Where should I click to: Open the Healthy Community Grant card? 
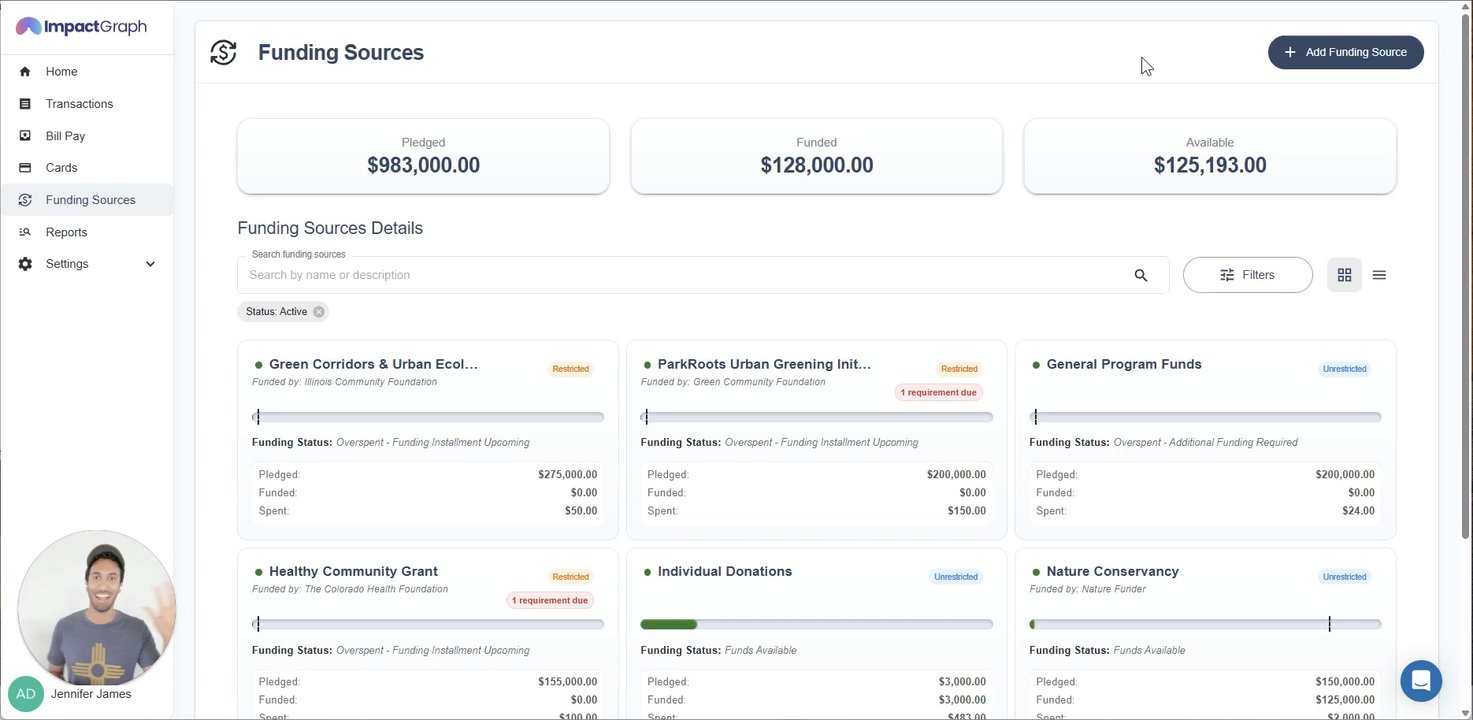[353, 572]
